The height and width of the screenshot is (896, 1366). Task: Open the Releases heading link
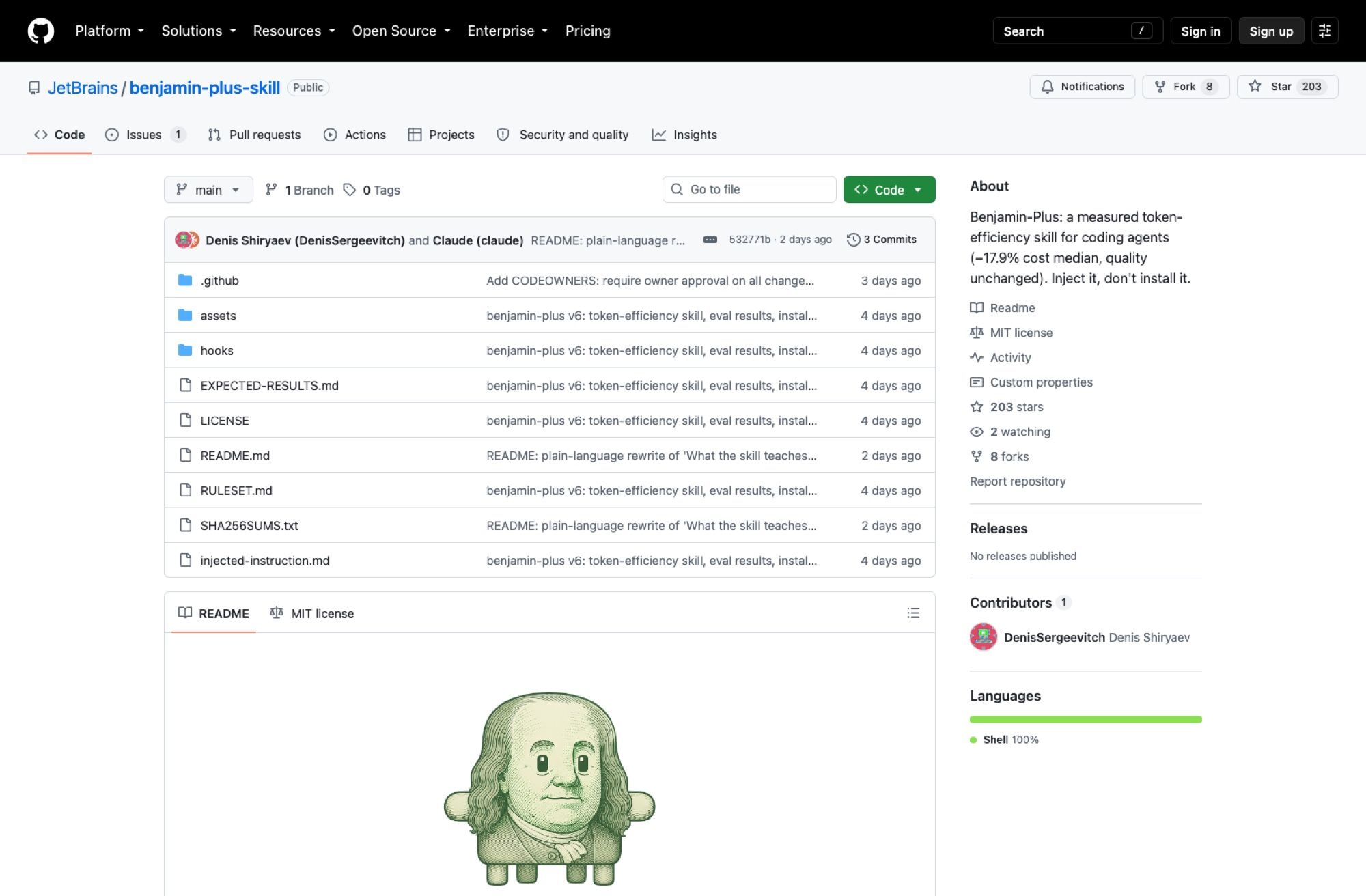(999, 529)
